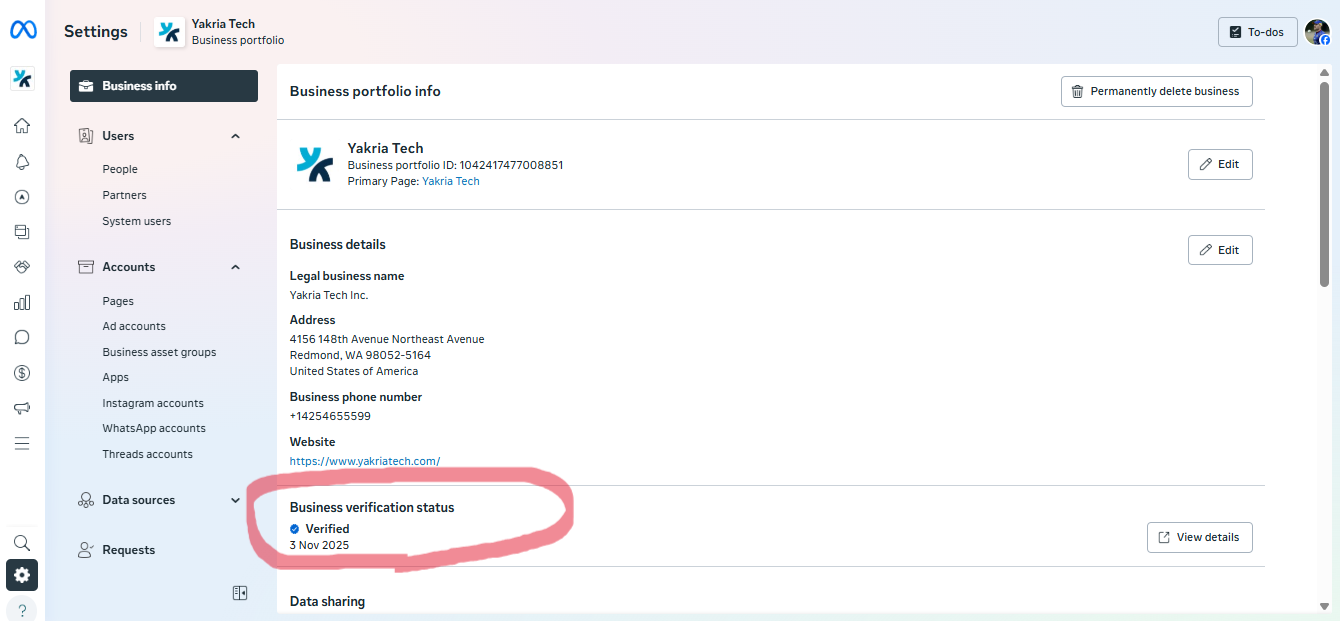Click the search magnifier icon
Viewport: 1340px width, 621px height.
click(x=22, y=543)
